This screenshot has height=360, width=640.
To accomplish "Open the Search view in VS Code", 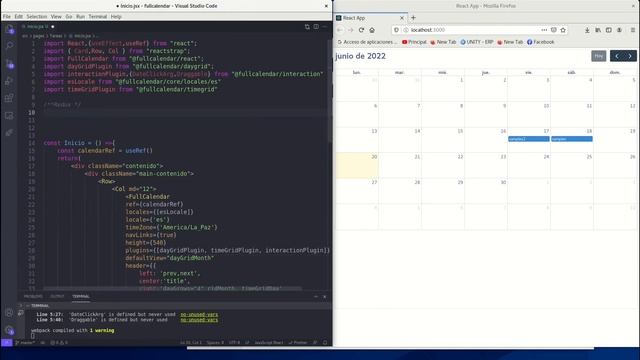I will (9, 46).
